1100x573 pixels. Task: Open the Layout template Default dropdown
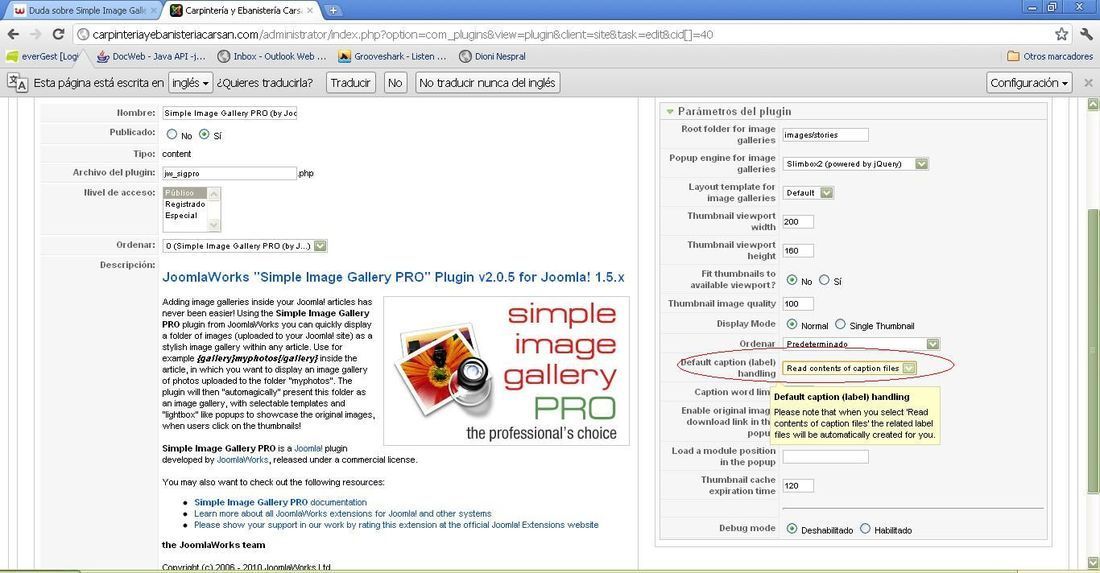807,193
